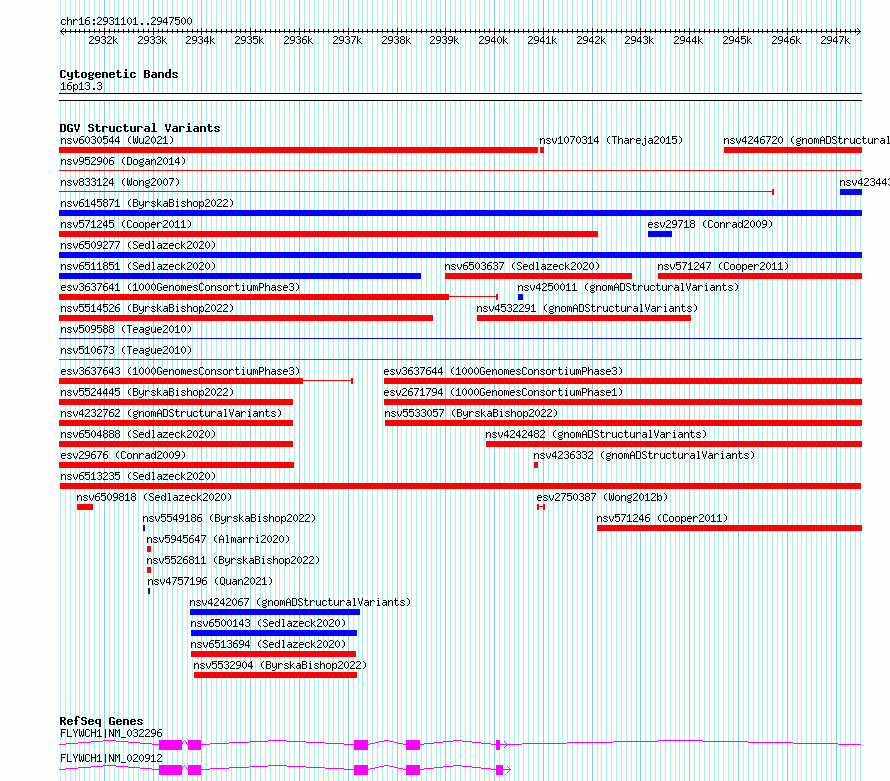Viewport: 890px width, 781px height.
Task: Click the red nsv6503637 variant bar
Action: [538, 276]
